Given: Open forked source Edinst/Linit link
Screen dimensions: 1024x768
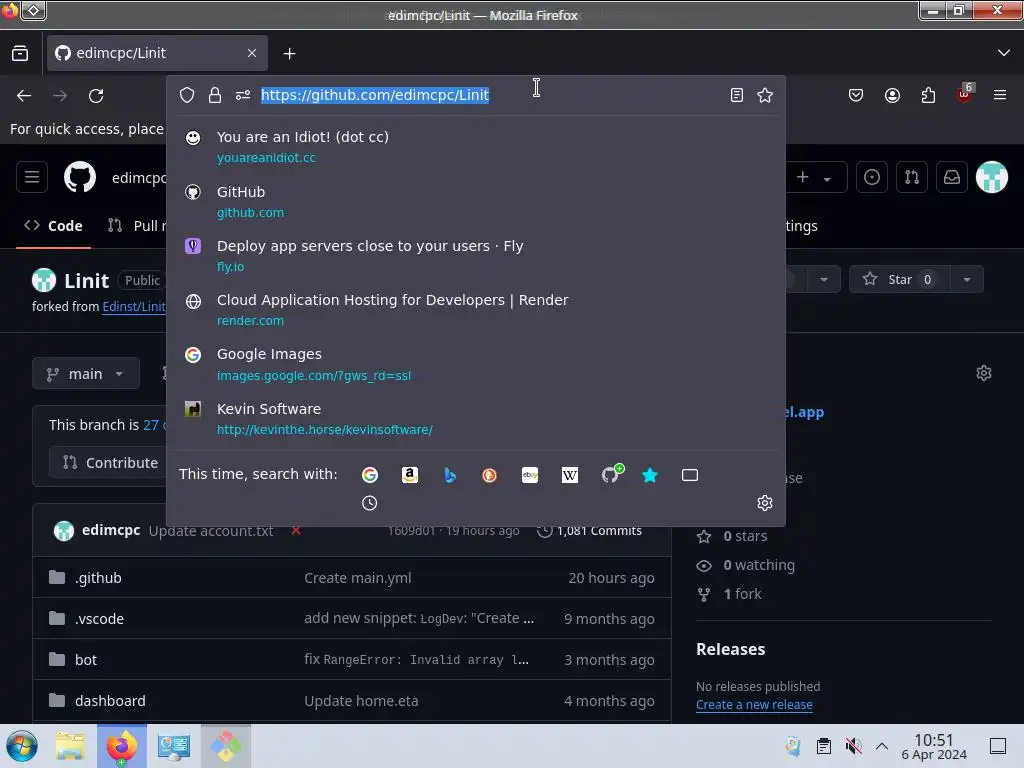Looking at the screenshot, I should click(x=134, y=306).
